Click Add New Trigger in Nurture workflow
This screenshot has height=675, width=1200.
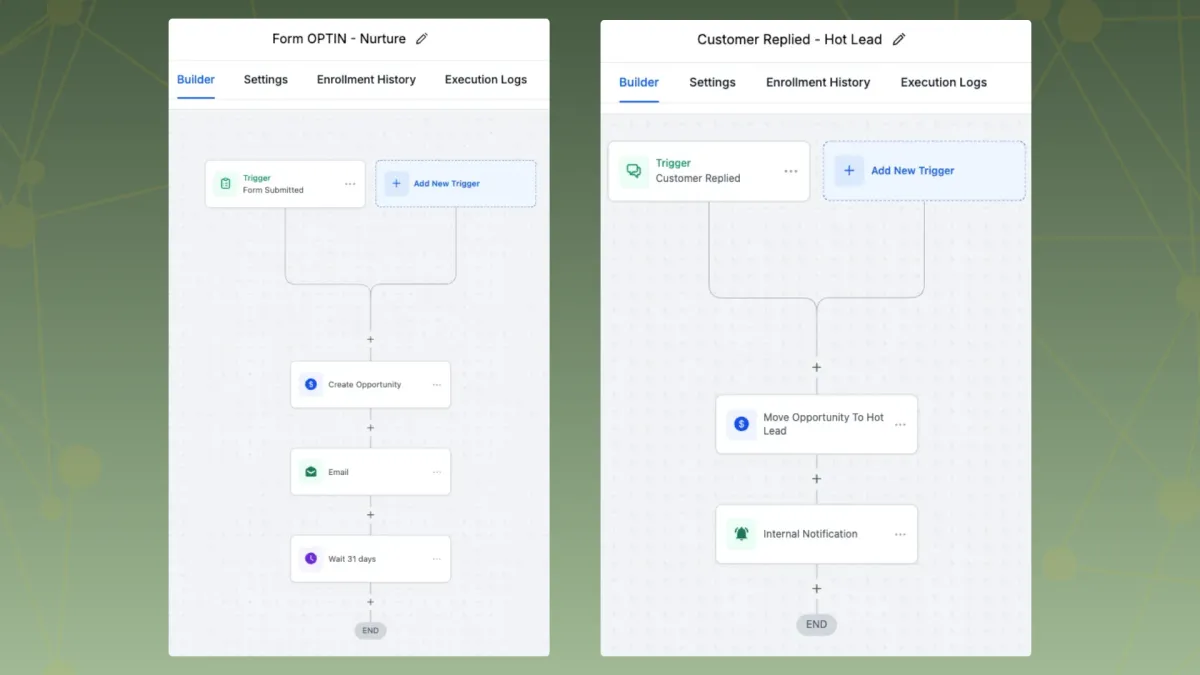point(456,184)
